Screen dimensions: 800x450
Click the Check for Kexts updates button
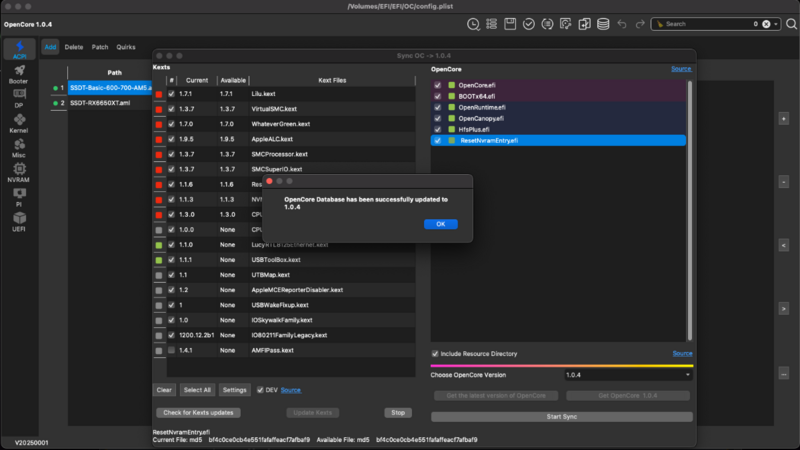pos(198,412)
